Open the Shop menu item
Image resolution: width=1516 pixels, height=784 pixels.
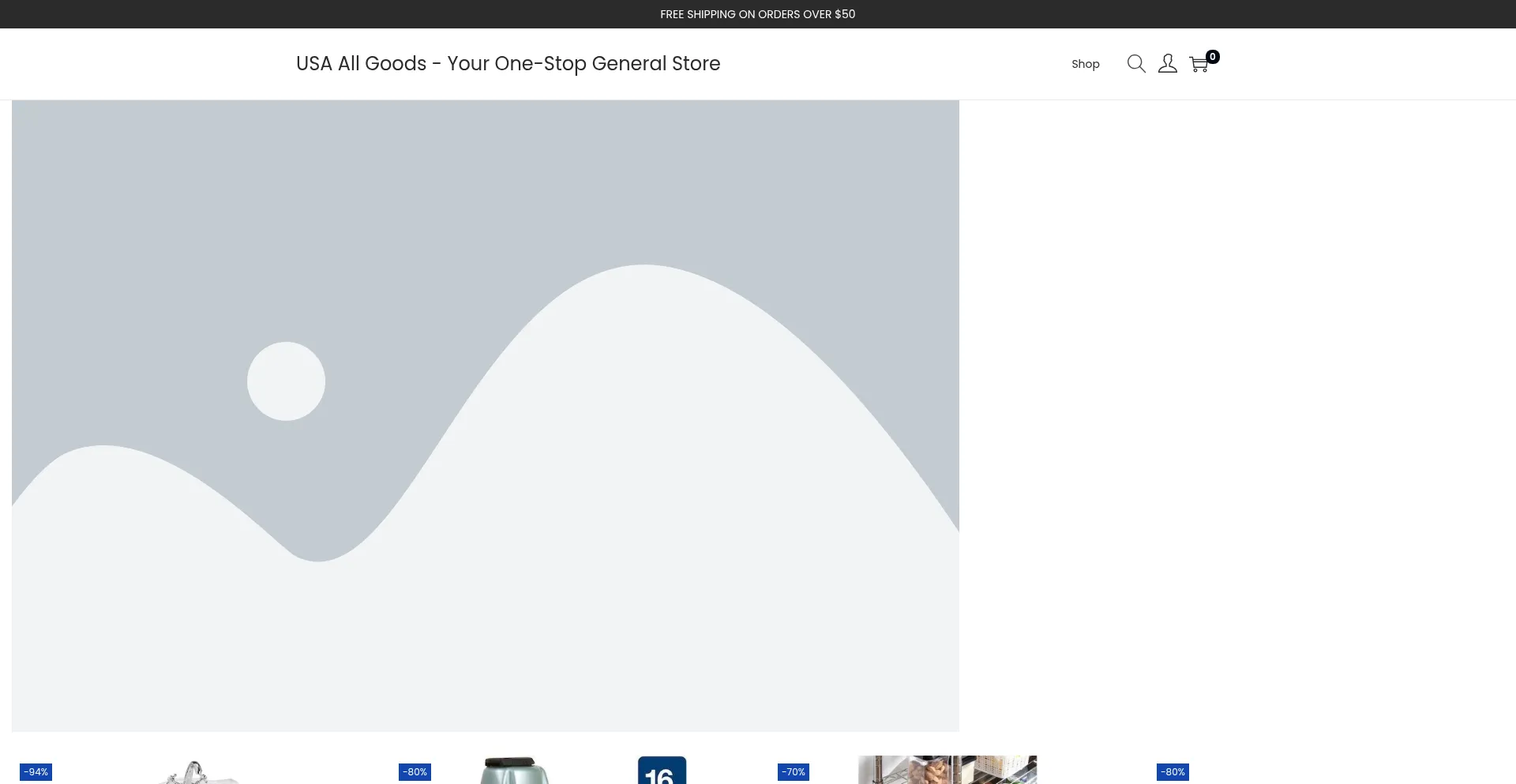pos(1086,64)
